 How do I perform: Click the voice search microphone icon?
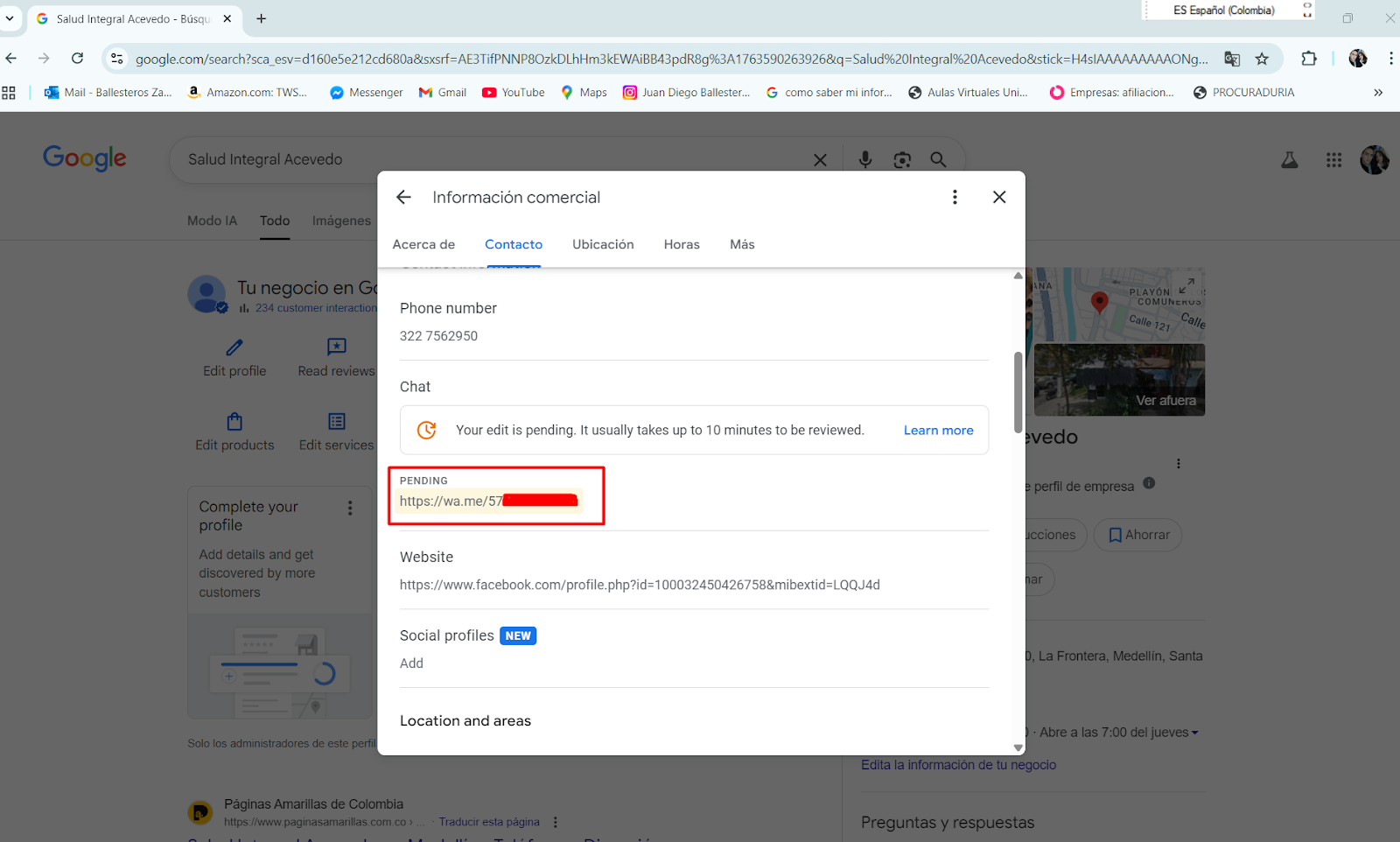point(864,159)
